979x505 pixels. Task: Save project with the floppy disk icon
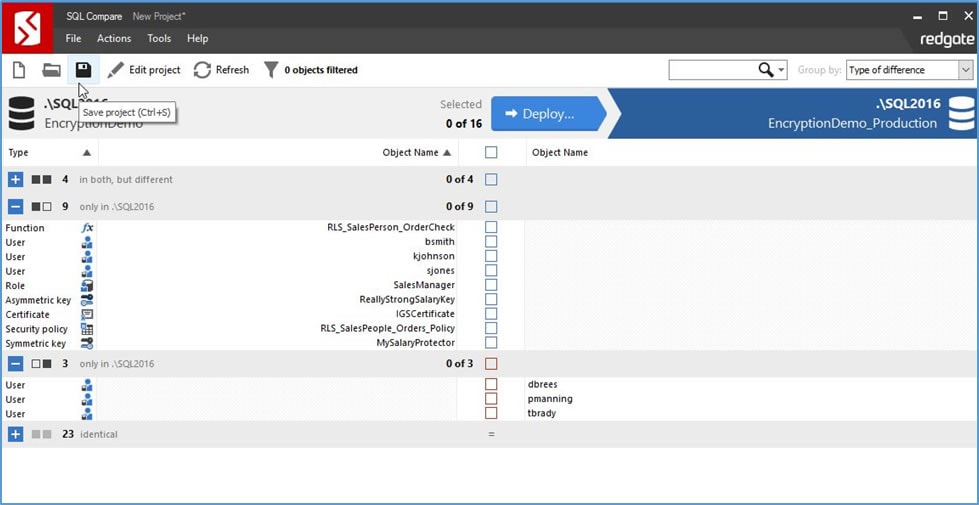84,70
